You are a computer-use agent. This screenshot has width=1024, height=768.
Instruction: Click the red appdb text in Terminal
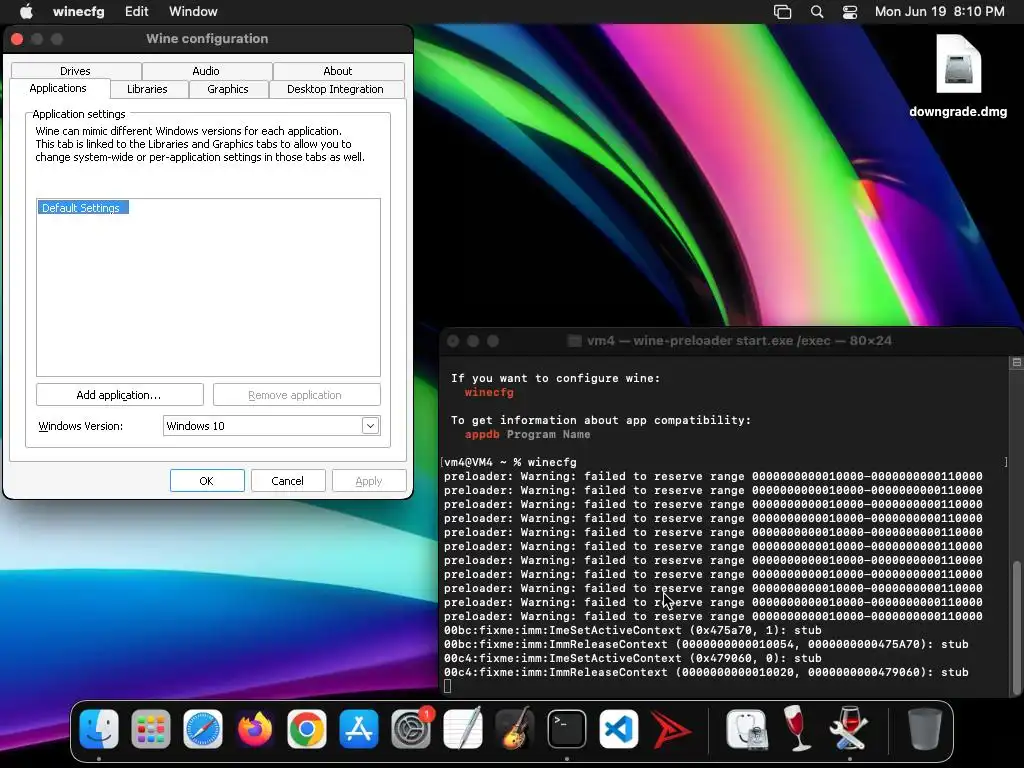coord(482,434)
